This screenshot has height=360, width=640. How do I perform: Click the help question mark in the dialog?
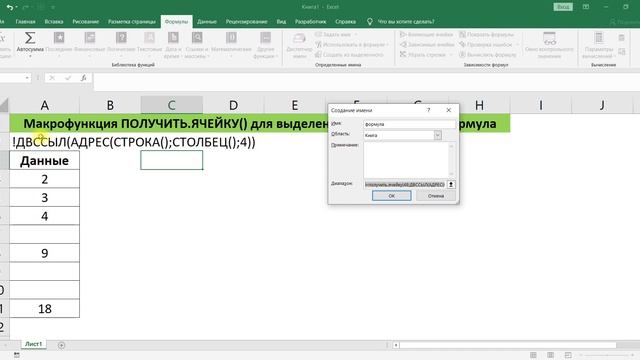pos(429,110)
